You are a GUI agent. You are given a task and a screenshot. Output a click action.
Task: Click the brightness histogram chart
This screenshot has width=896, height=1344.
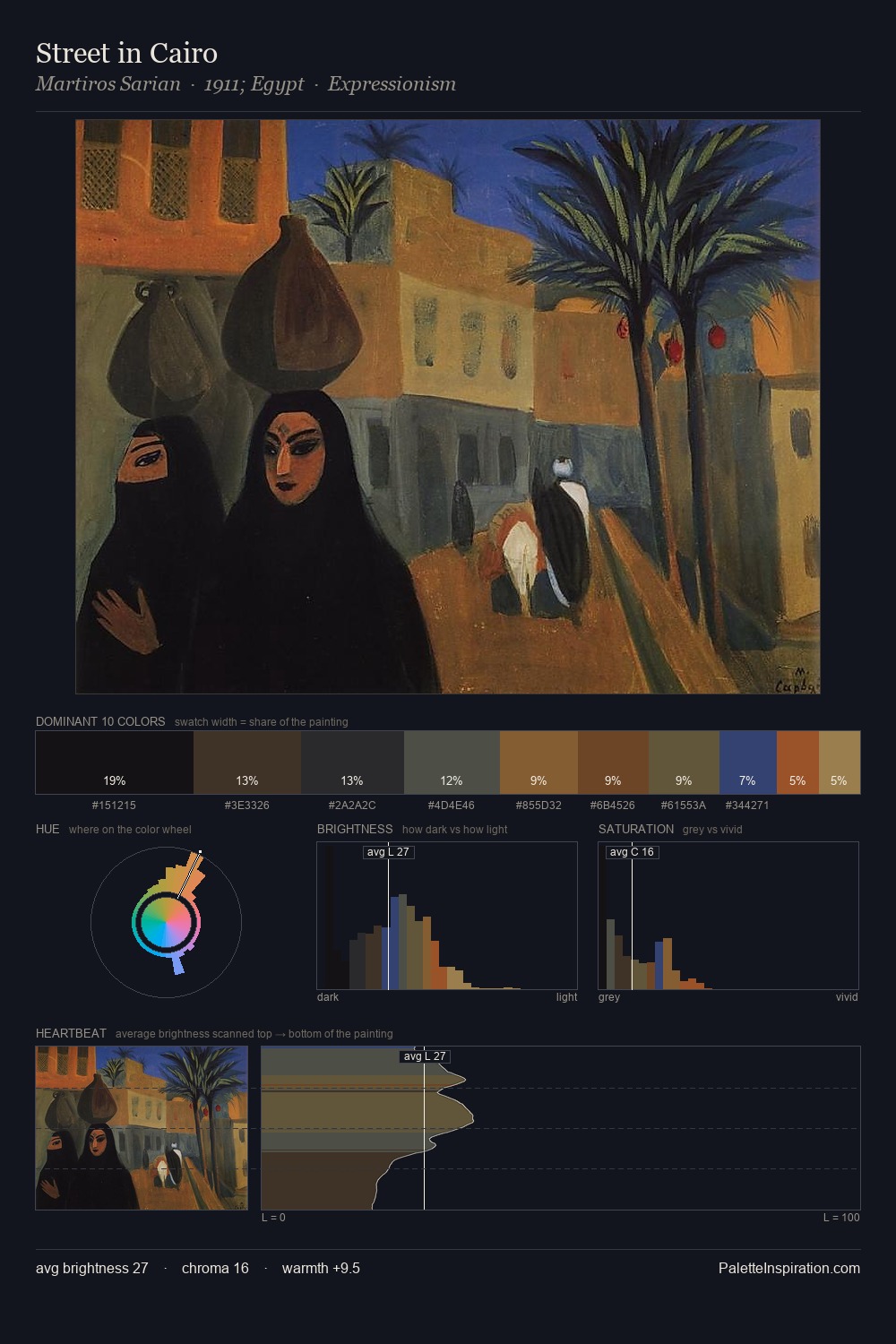coord(447,916)
